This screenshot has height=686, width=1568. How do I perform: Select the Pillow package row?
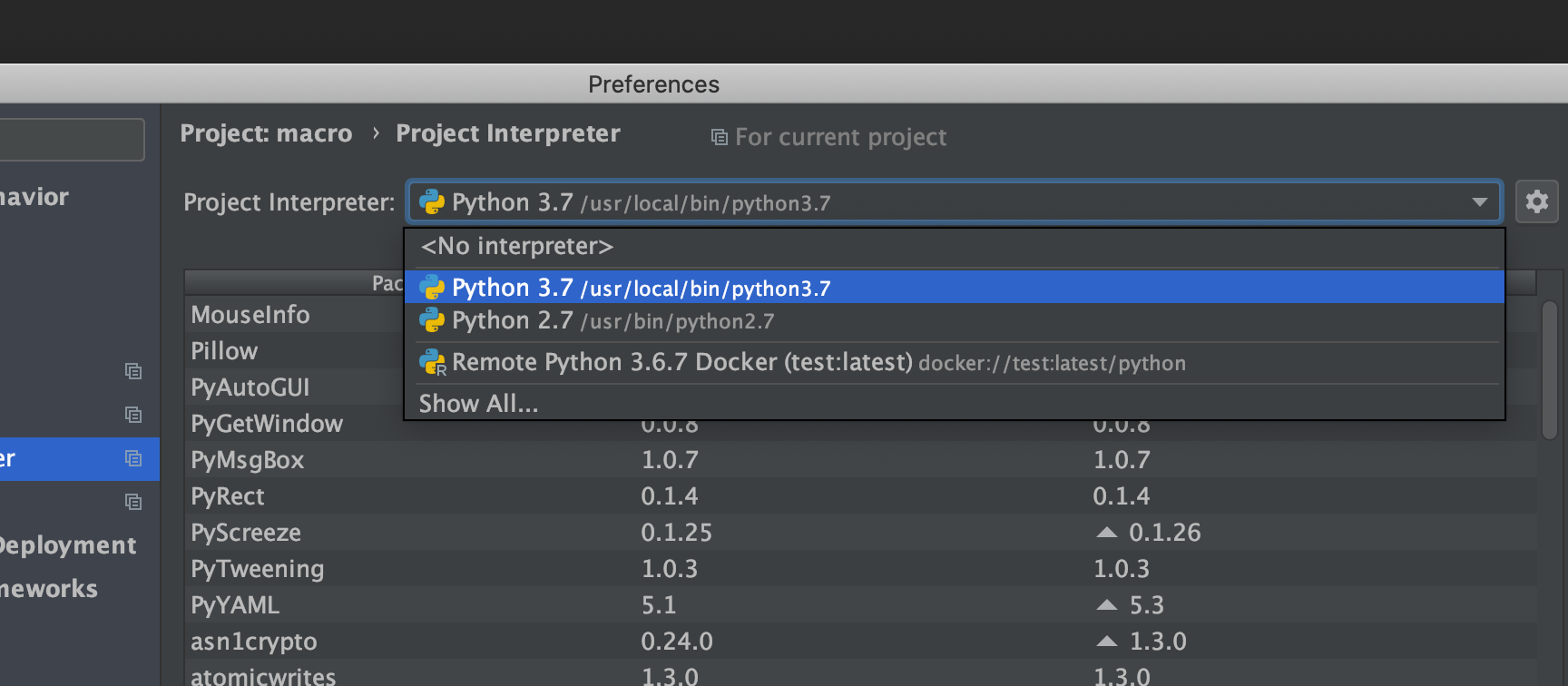click(x=294, y=351)
